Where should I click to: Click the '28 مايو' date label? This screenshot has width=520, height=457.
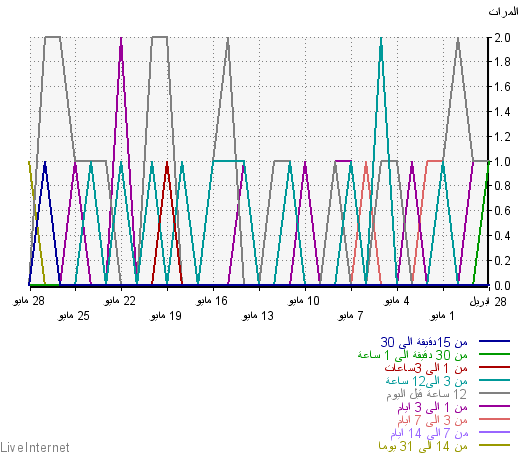point(29,301)
